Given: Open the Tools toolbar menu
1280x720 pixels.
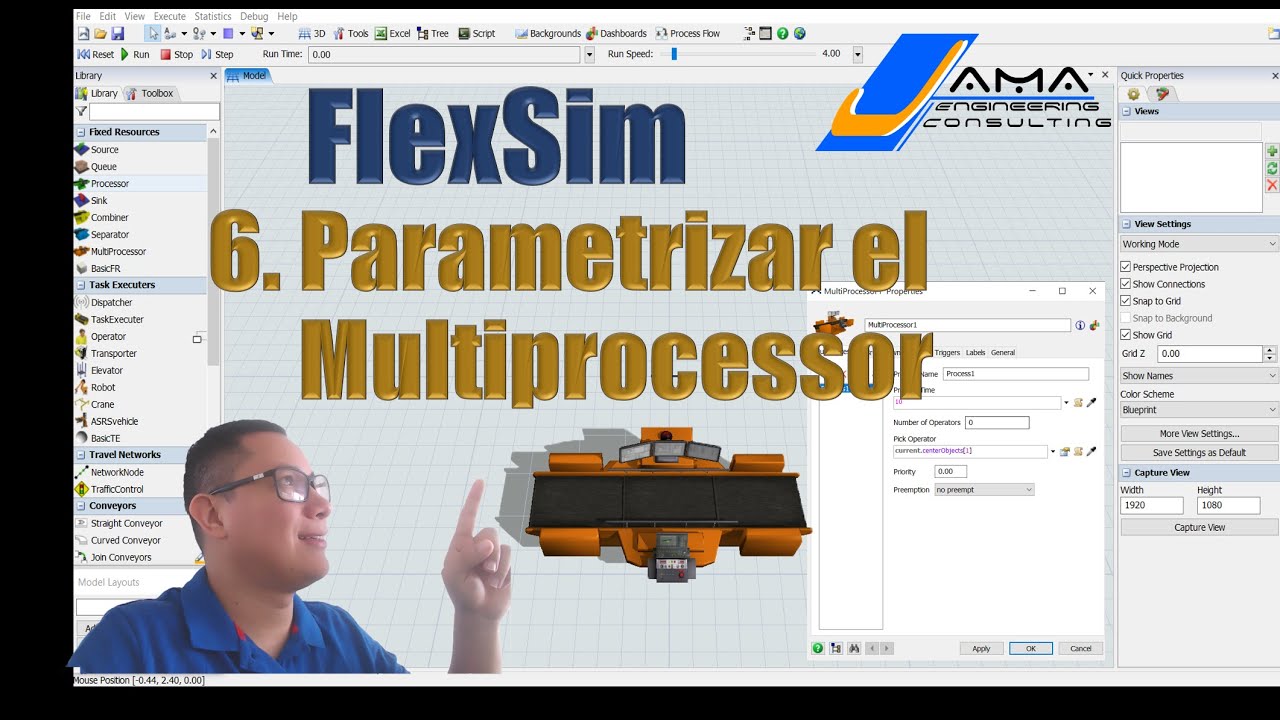Looking at the screenshot, I should click(351, 33).
